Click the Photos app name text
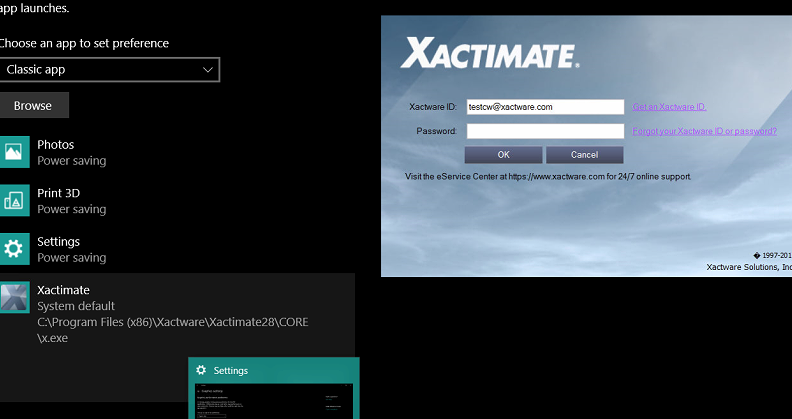Viewport: 792px width, 419px height. [56, 145]
